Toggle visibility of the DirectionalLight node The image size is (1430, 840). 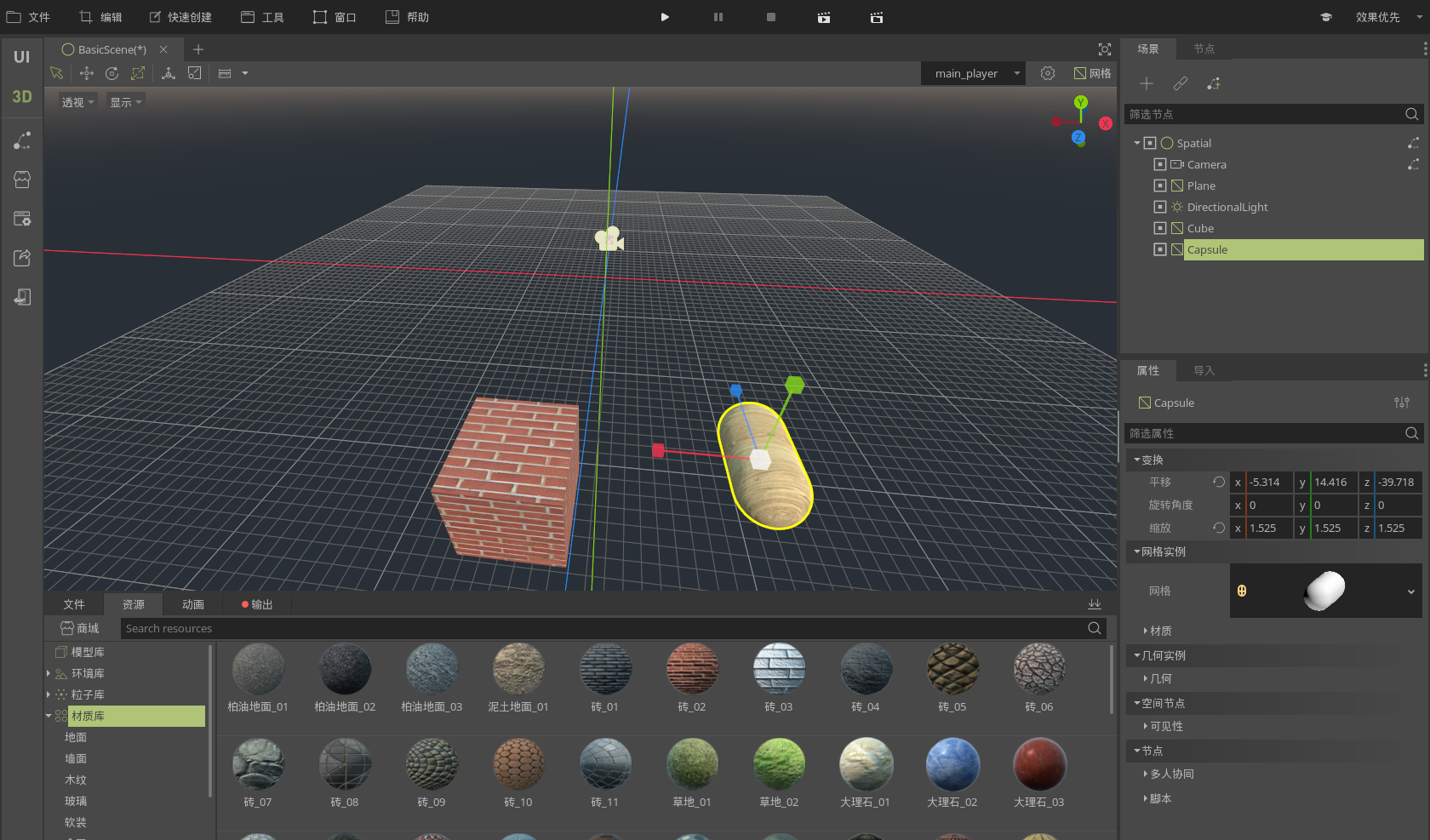click(x=1160, y=207)
